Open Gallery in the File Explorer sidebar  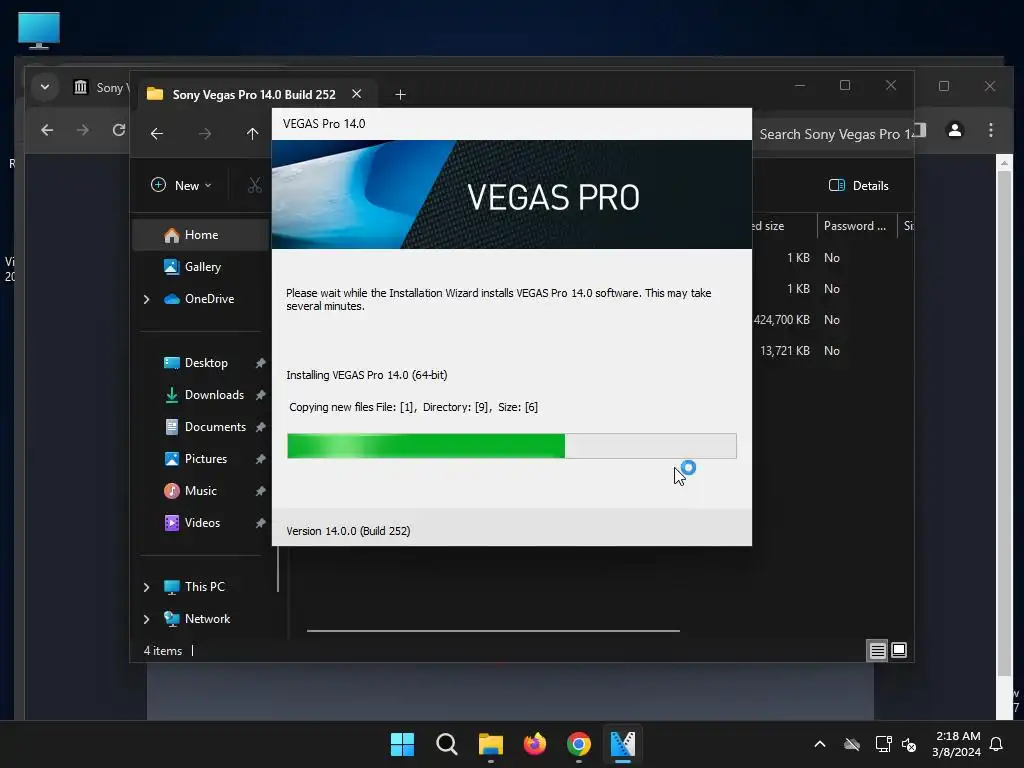pyautogui.click(x=202, y=266)
